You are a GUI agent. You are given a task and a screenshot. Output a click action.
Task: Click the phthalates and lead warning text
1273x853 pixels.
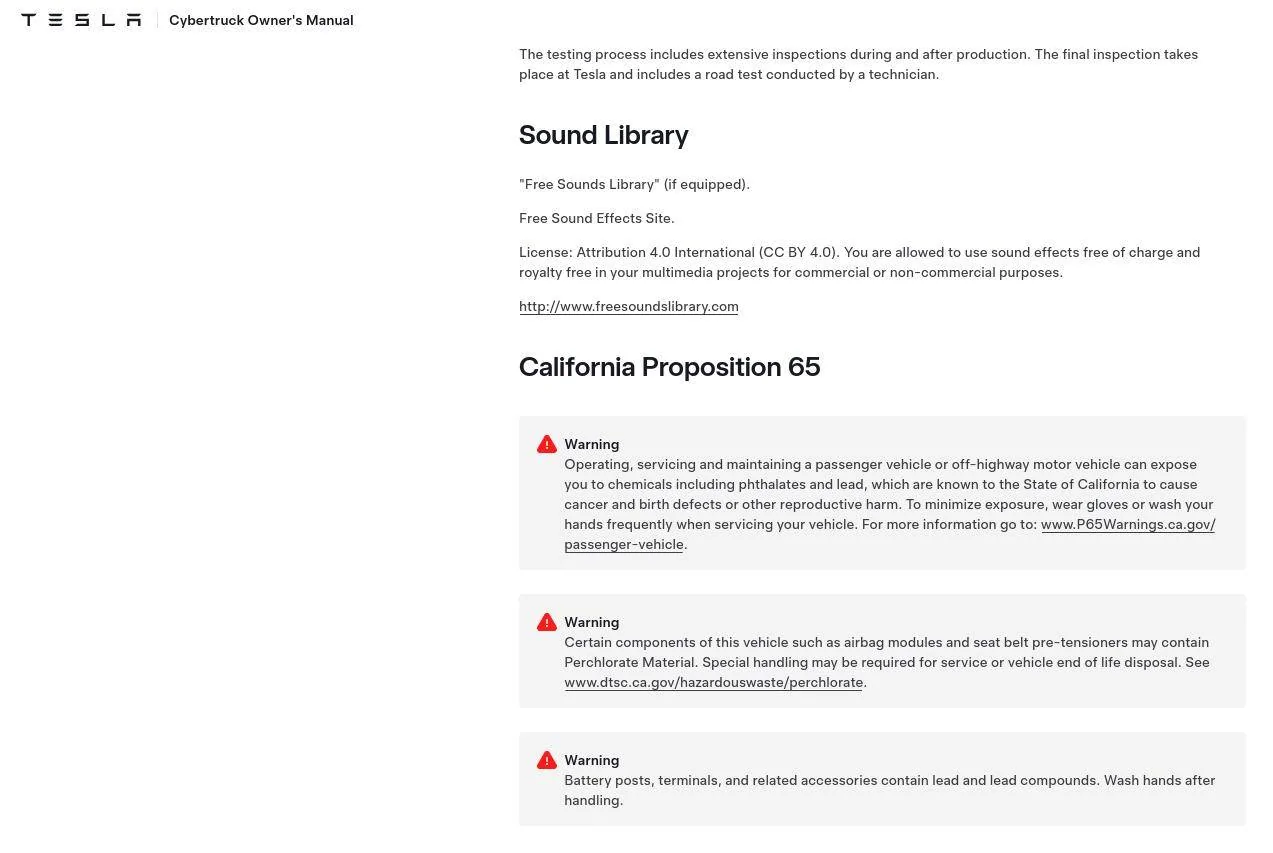point(890,504)
